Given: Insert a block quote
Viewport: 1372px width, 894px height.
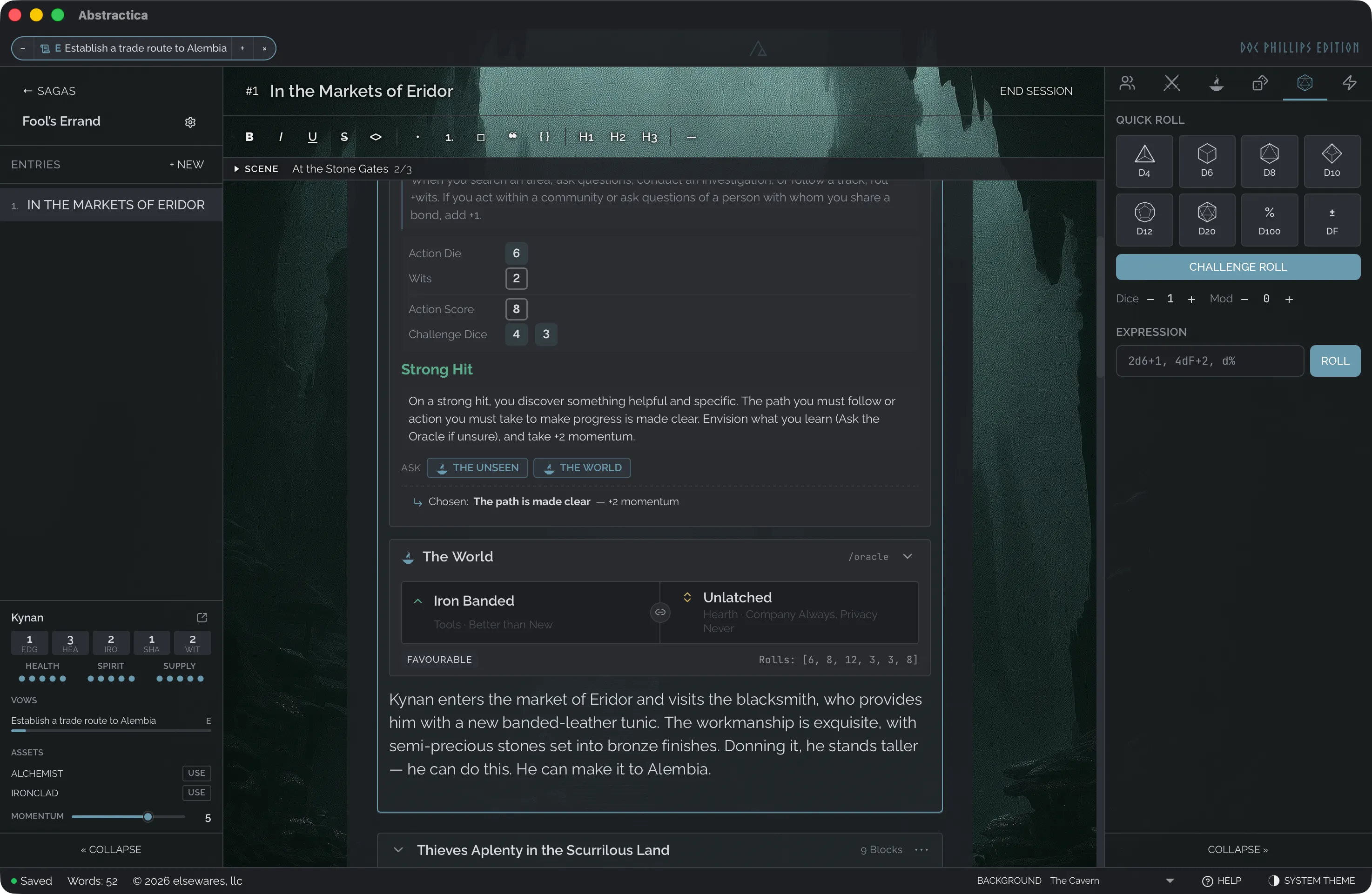Looking at the screenshot, I should (x=512, y=137).
